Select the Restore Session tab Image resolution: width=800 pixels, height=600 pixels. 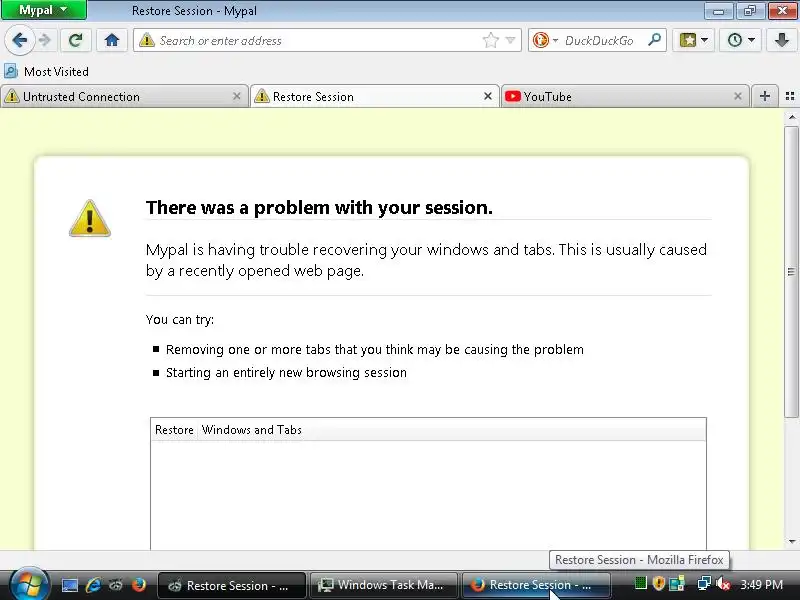point(374,96)
